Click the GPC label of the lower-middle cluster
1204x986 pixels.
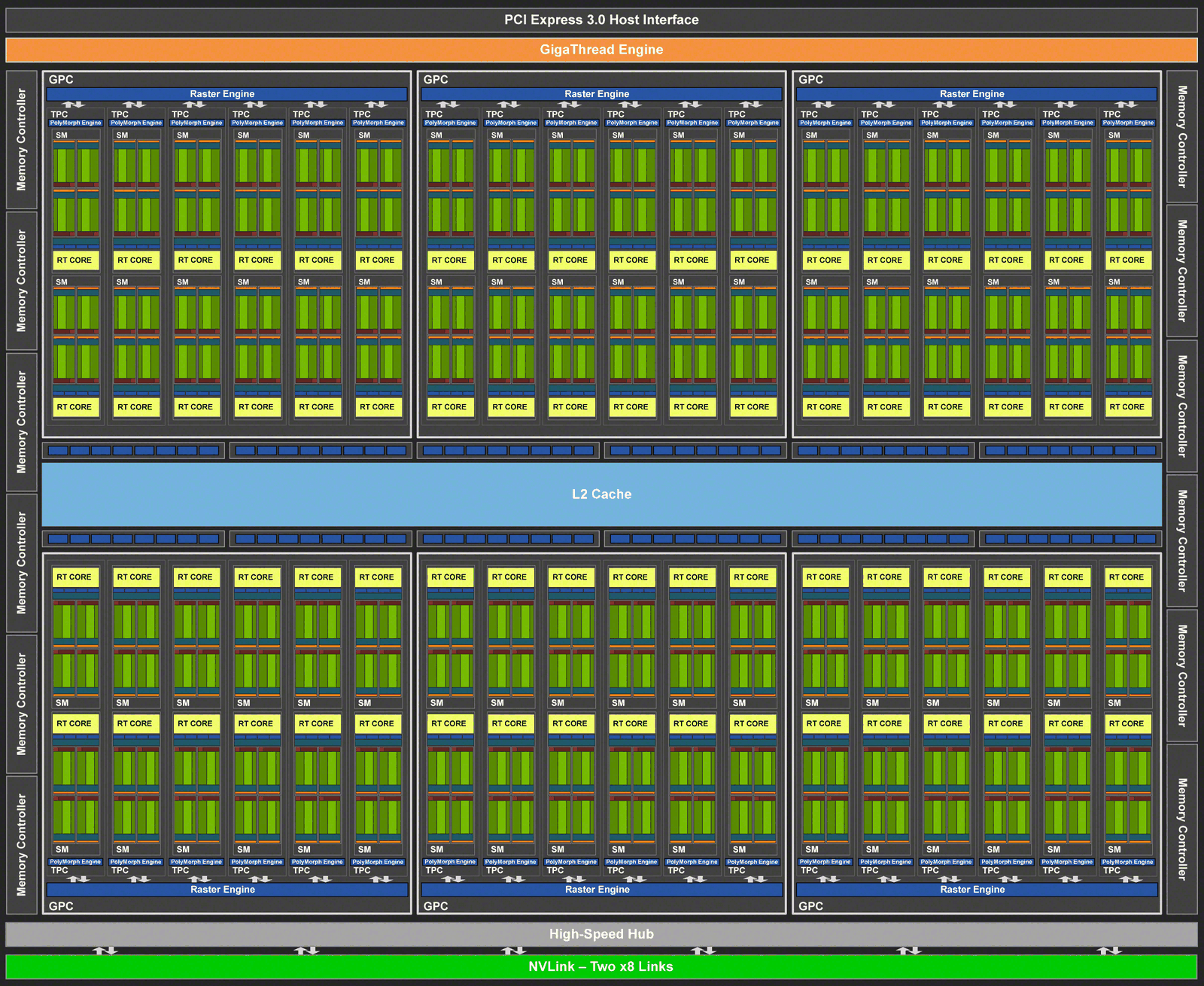pyautogui.click(x=436, y=906)
